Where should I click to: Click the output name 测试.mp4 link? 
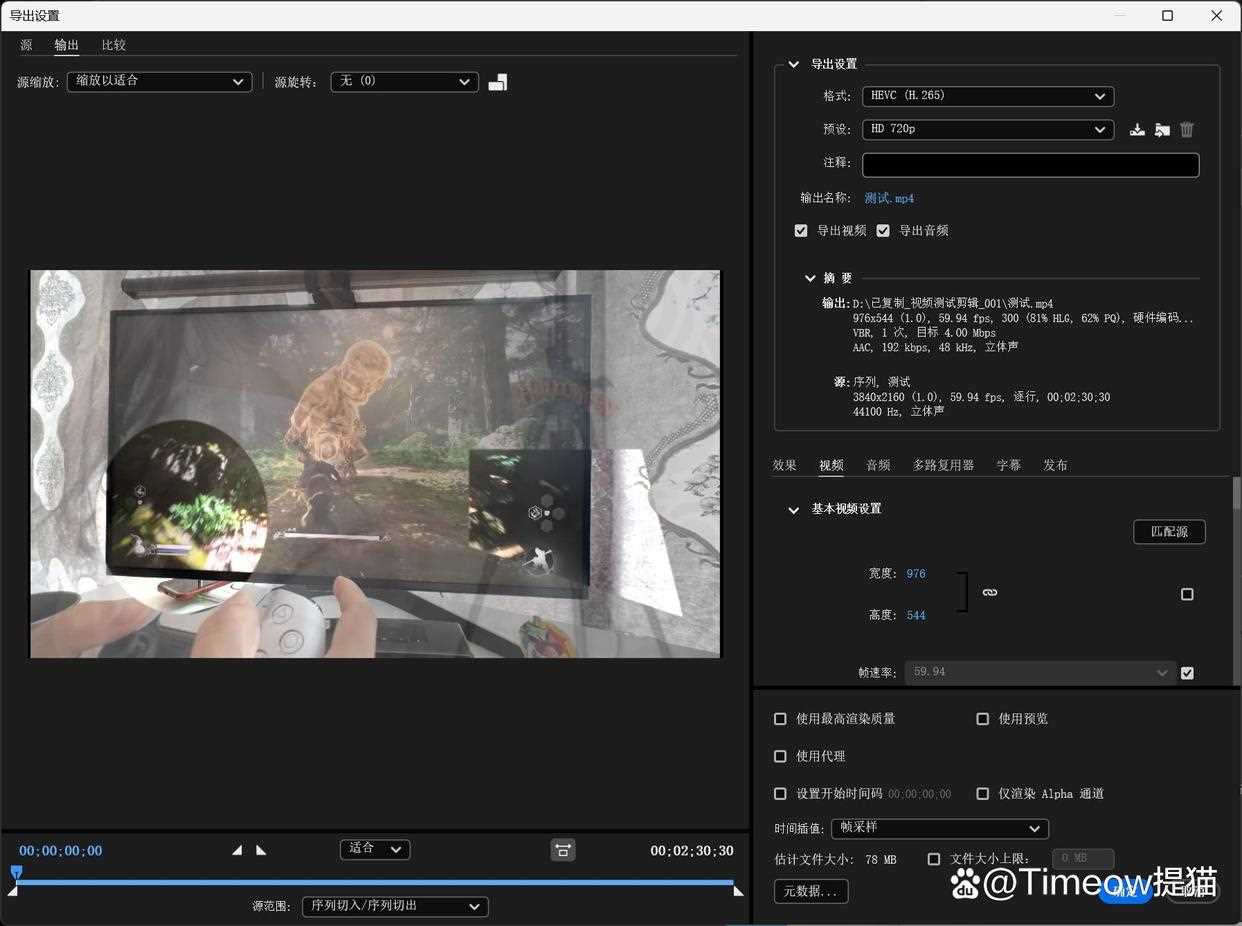(x=889, y=198)
